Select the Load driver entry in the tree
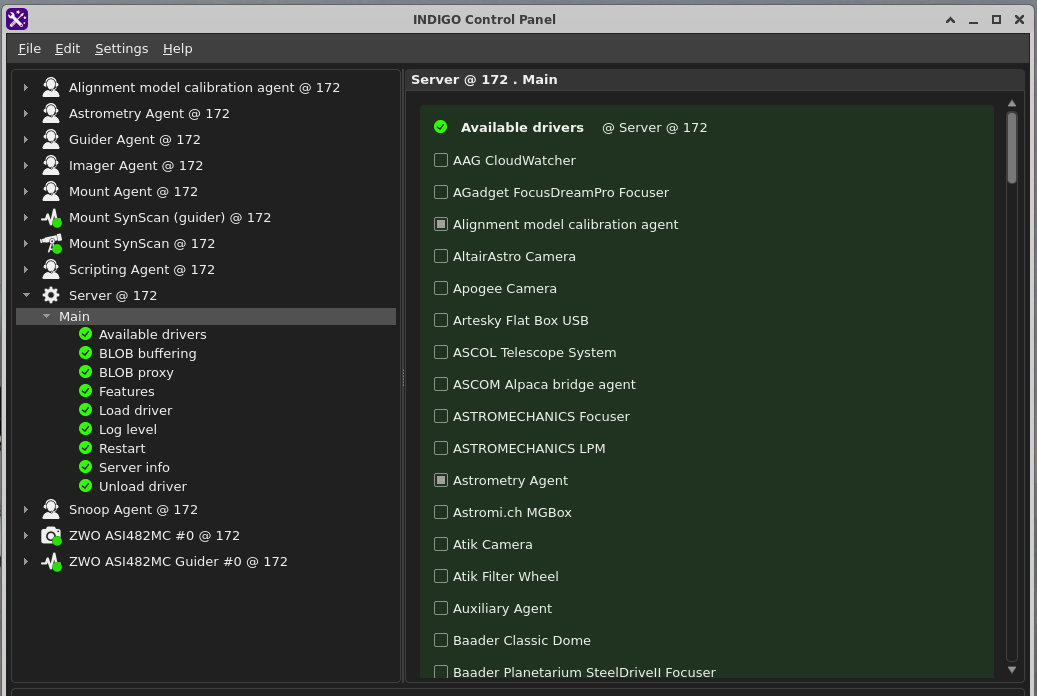1037x696 pixels. [135, 410]
